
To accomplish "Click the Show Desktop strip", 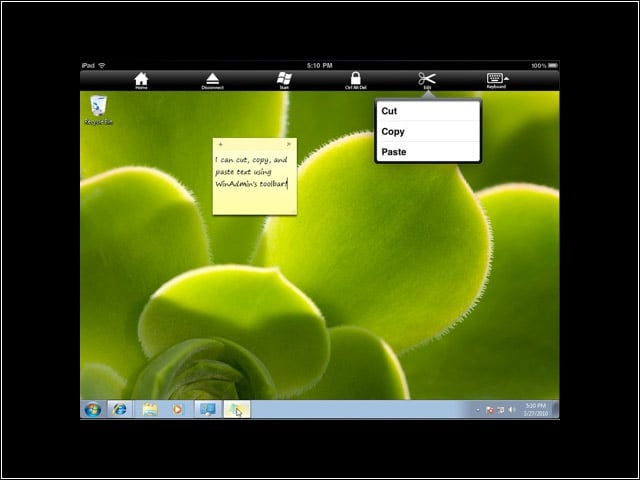I will coord(556,409).
